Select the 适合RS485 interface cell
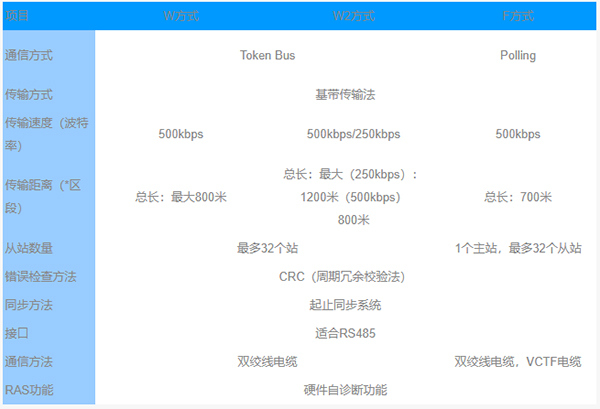The image size is (600, 409). (345, 333)
